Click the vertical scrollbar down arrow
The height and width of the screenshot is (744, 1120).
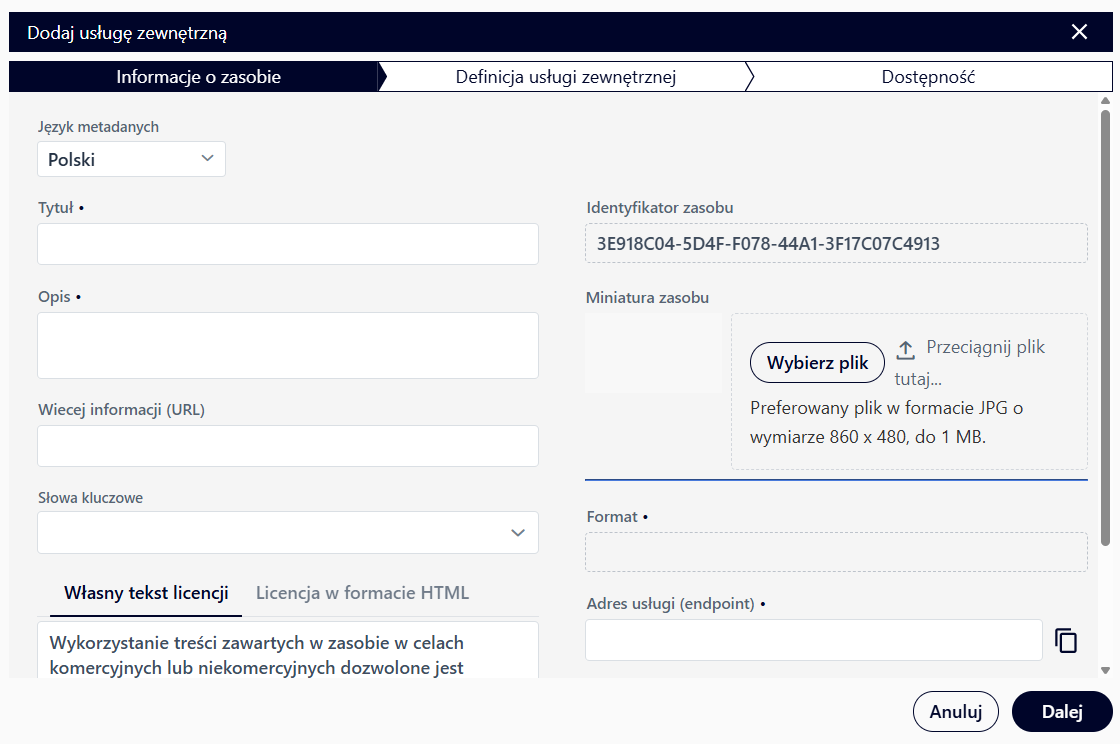pyautogui.click(x=1105, y=670)
